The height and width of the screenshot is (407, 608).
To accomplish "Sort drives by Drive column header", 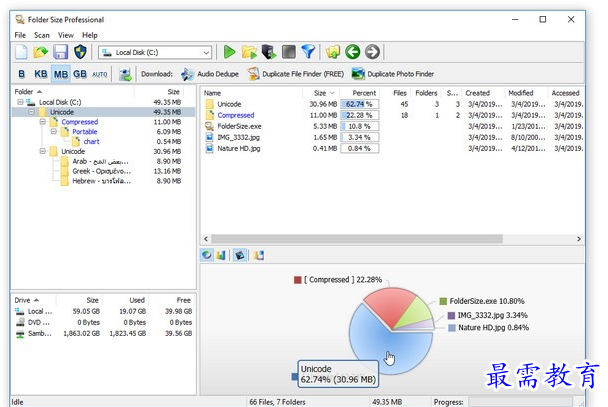I will pyautogui.click(x=34, y=300).
